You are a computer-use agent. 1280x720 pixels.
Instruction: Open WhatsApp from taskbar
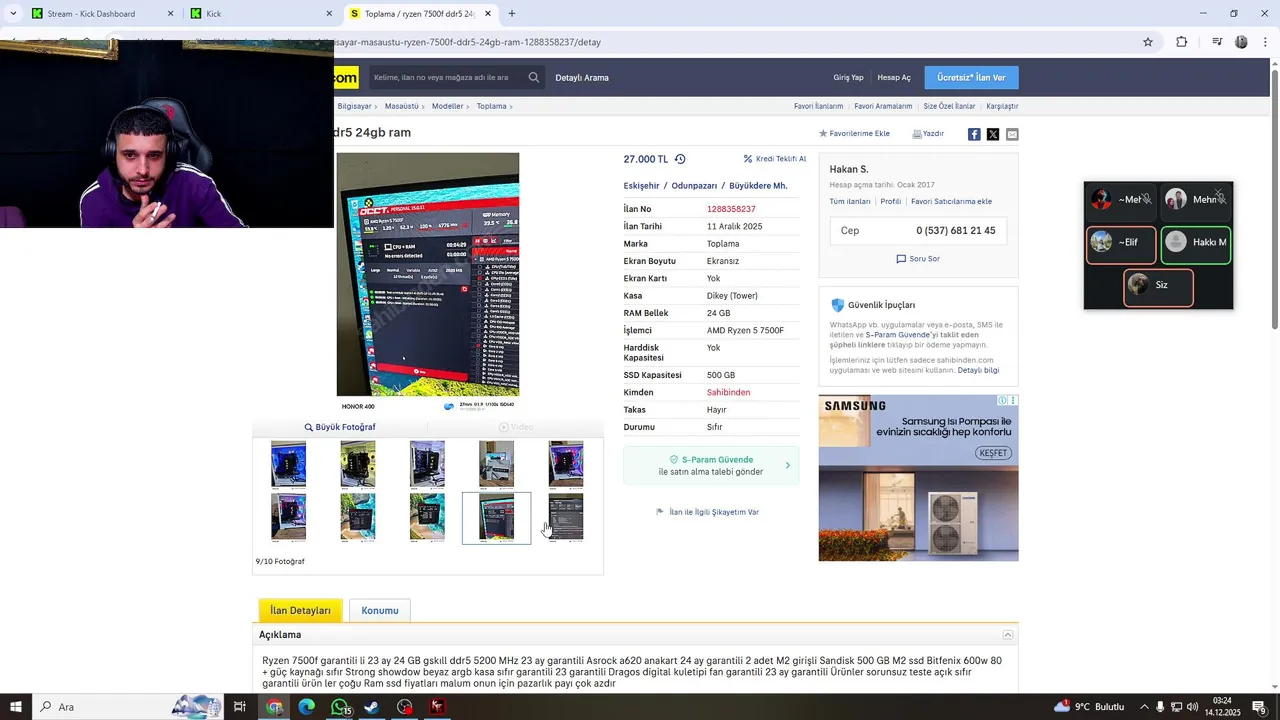[340, 707]
